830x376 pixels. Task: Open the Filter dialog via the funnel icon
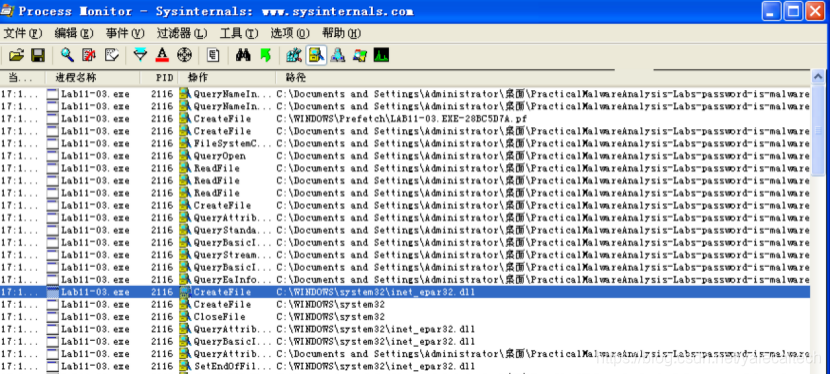click(140, 55)
